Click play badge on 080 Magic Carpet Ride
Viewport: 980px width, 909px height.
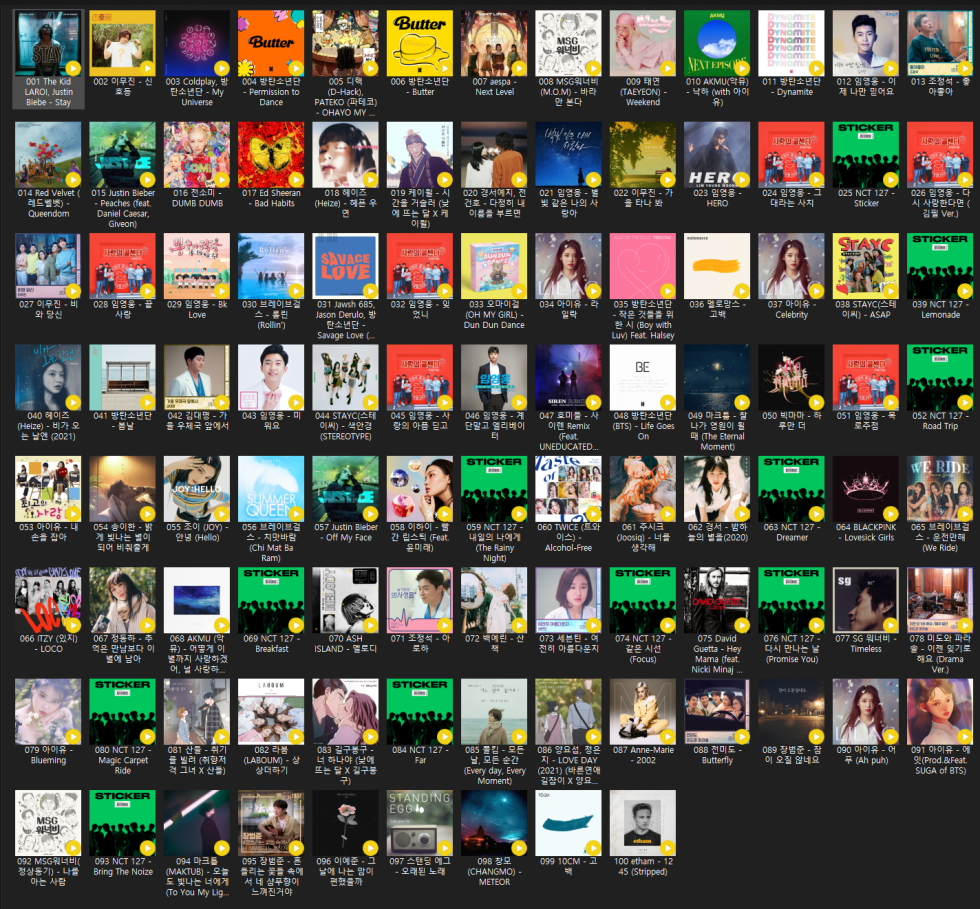[147, 737]
